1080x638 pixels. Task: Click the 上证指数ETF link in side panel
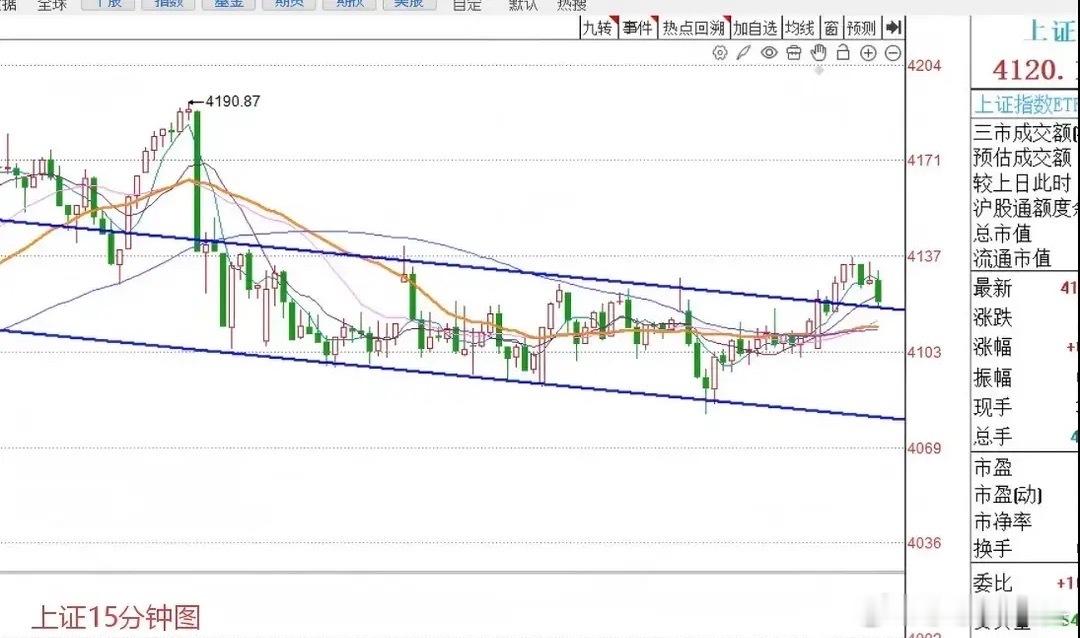click(1026, 104)
